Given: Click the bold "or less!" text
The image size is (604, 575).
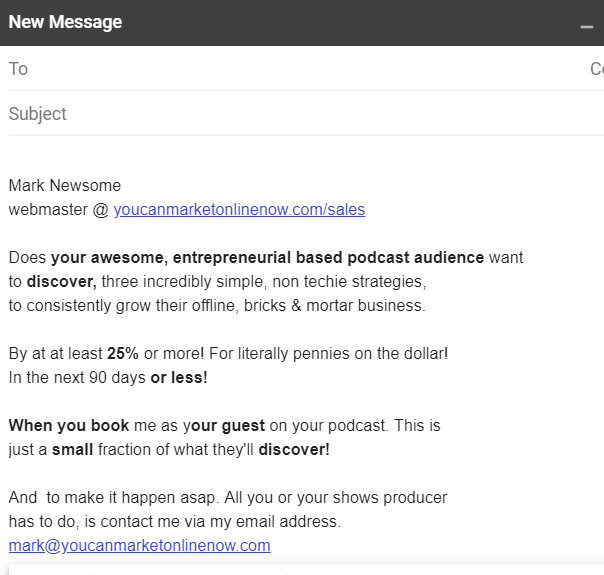Looking at the screenshot, I should (x=178, y=378).
